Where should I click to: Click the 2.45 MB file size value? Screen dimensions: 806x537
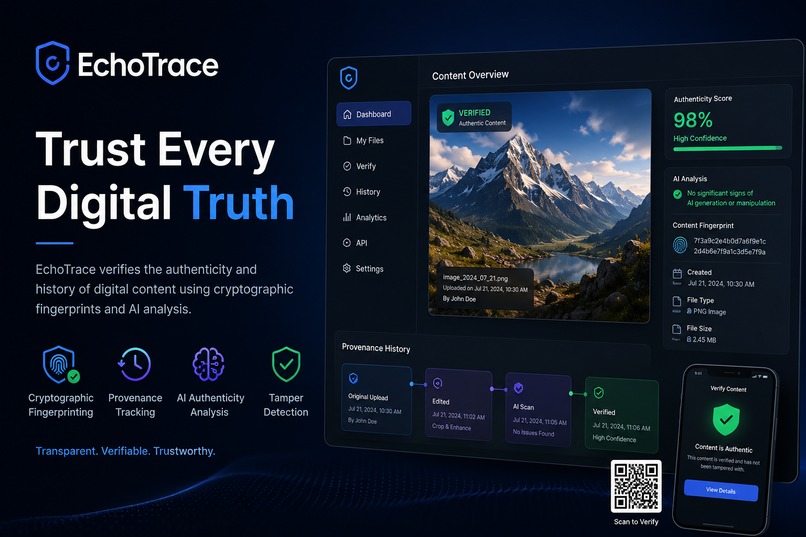tap(704, 340)
